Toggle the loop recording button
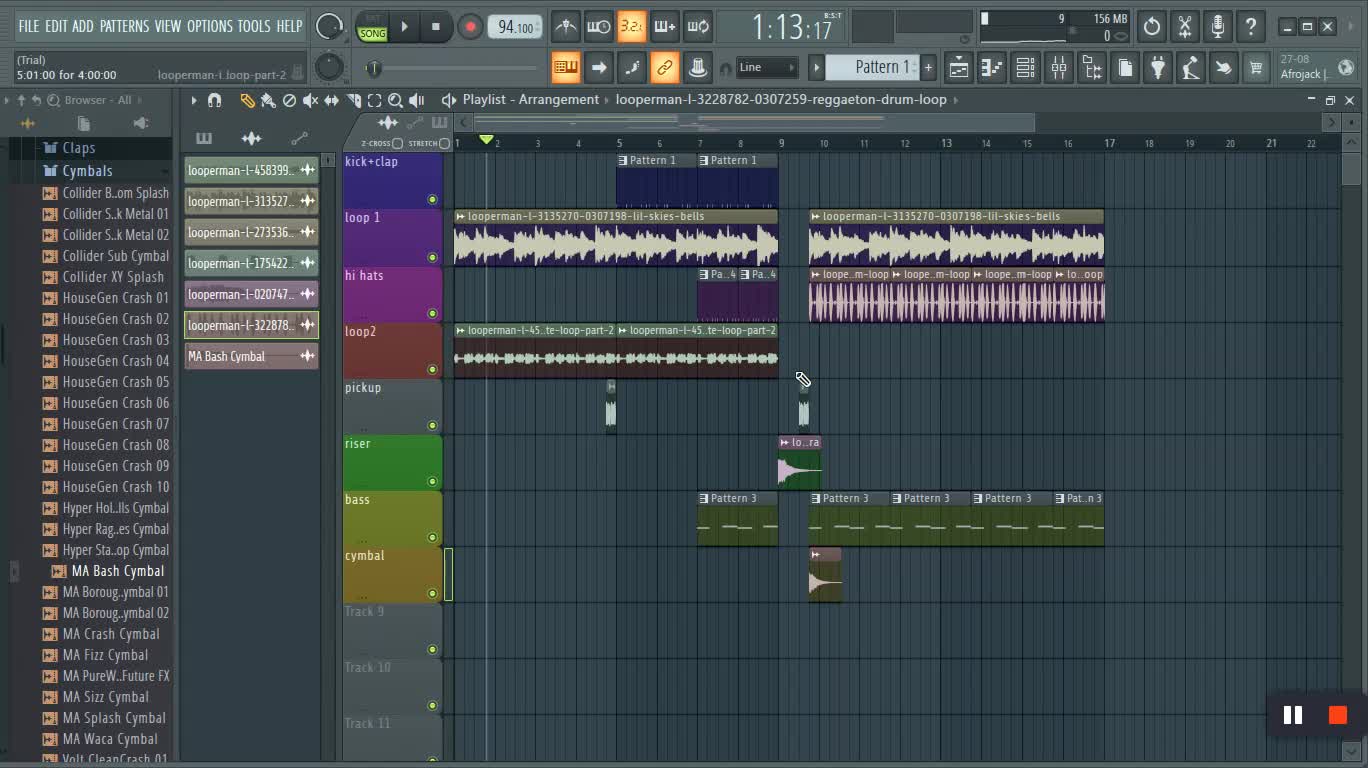 click(698, 26)
